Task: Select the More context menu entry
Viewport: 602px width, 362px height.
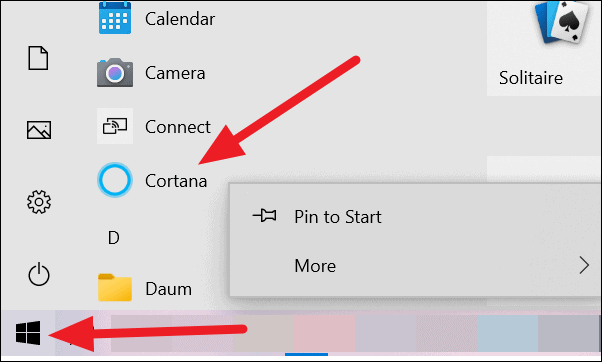Action: point(415,266)
